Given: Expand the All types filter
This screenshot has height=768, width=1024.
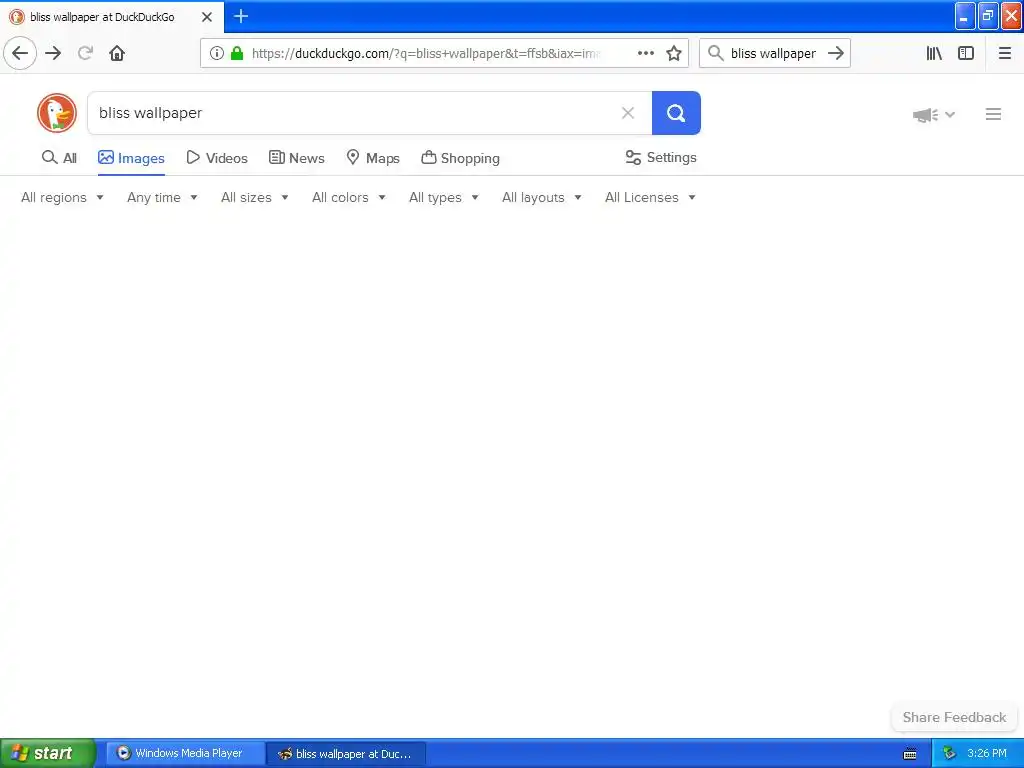Looking at the screenshot, I should [x=444, y=197].
